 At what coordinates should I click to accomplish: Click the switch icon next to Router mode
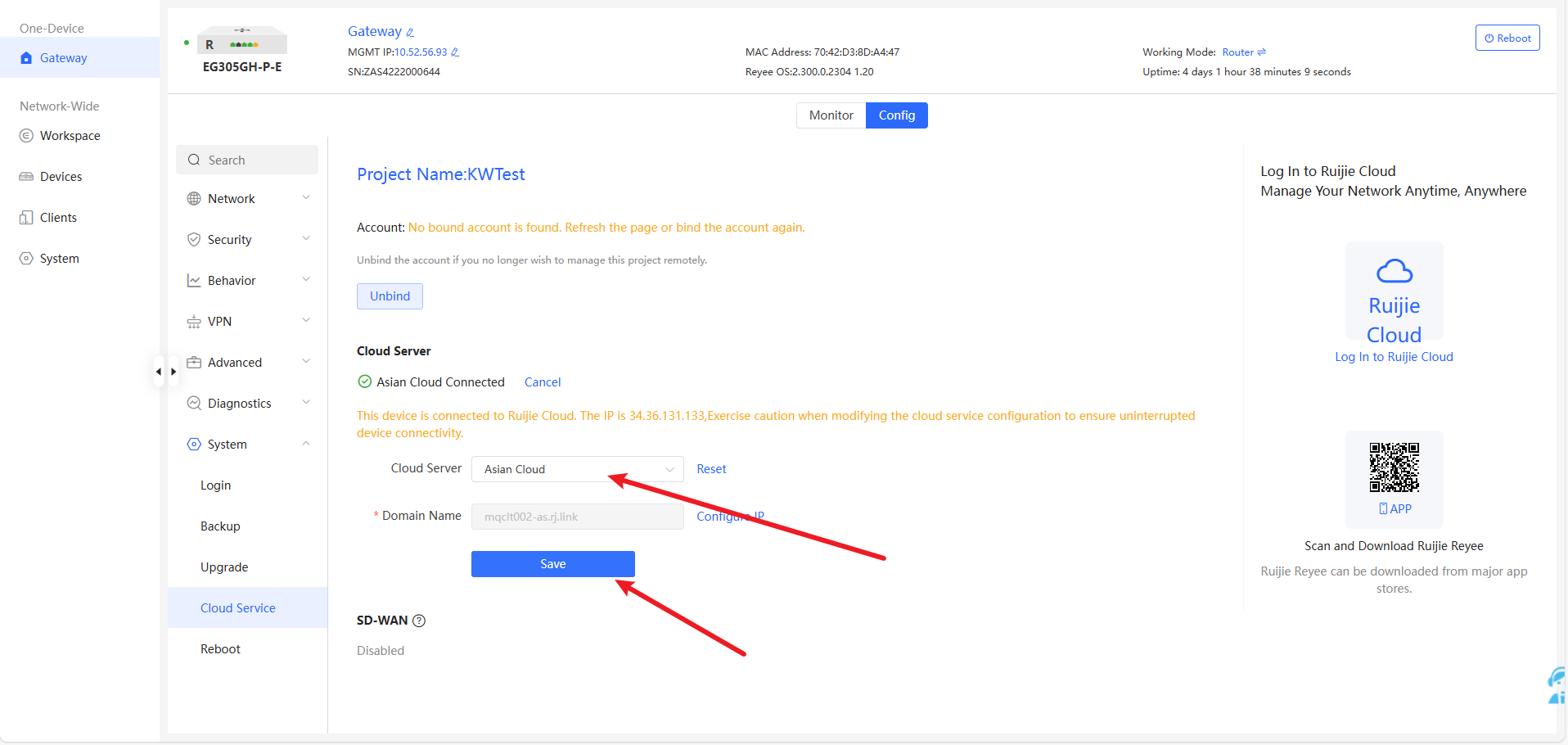pyautogui.click(x=1262, y=52)
